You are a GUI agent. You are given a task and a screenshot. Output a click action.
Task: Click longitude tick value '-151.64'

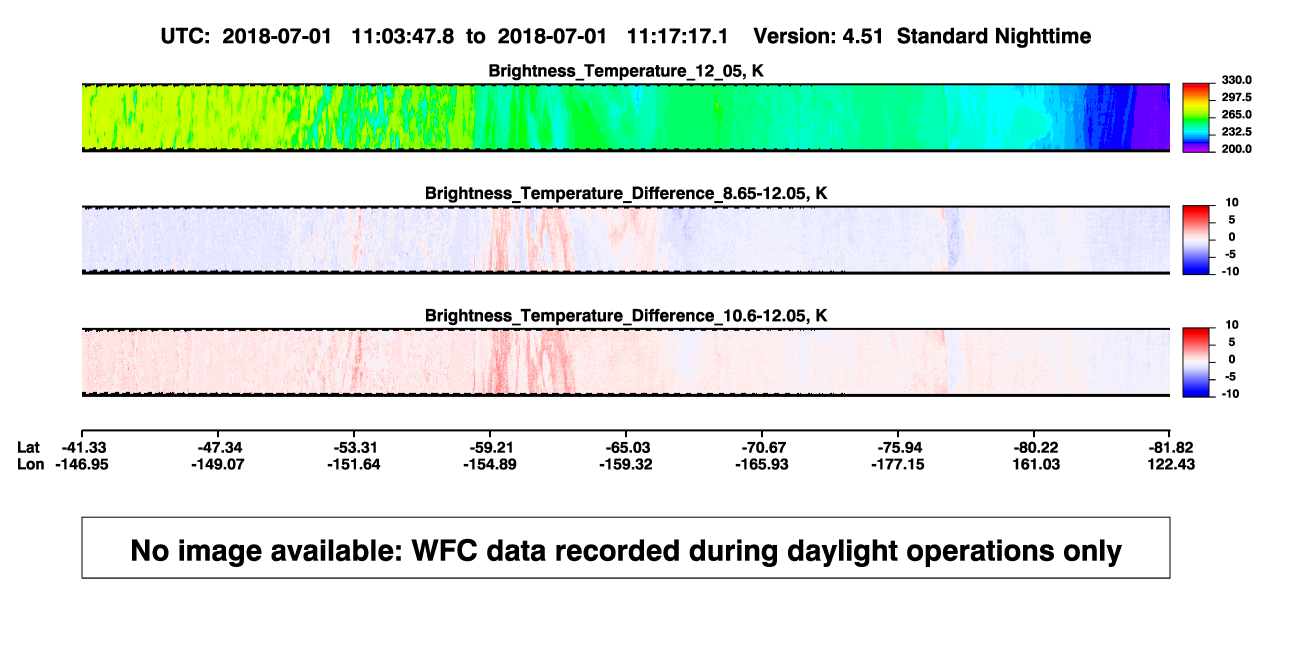click(354, 464)
